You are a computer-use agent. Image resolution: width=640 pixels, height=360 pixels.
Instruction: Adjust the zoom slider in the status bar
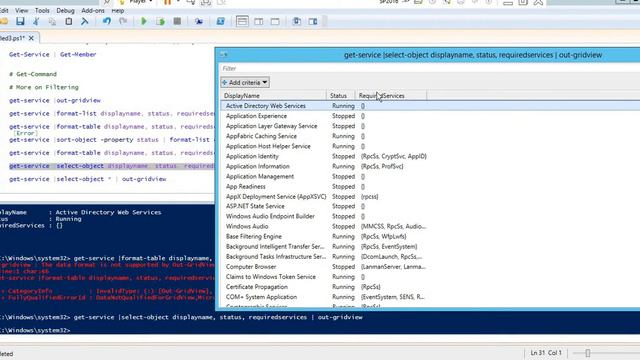point(588,353)
